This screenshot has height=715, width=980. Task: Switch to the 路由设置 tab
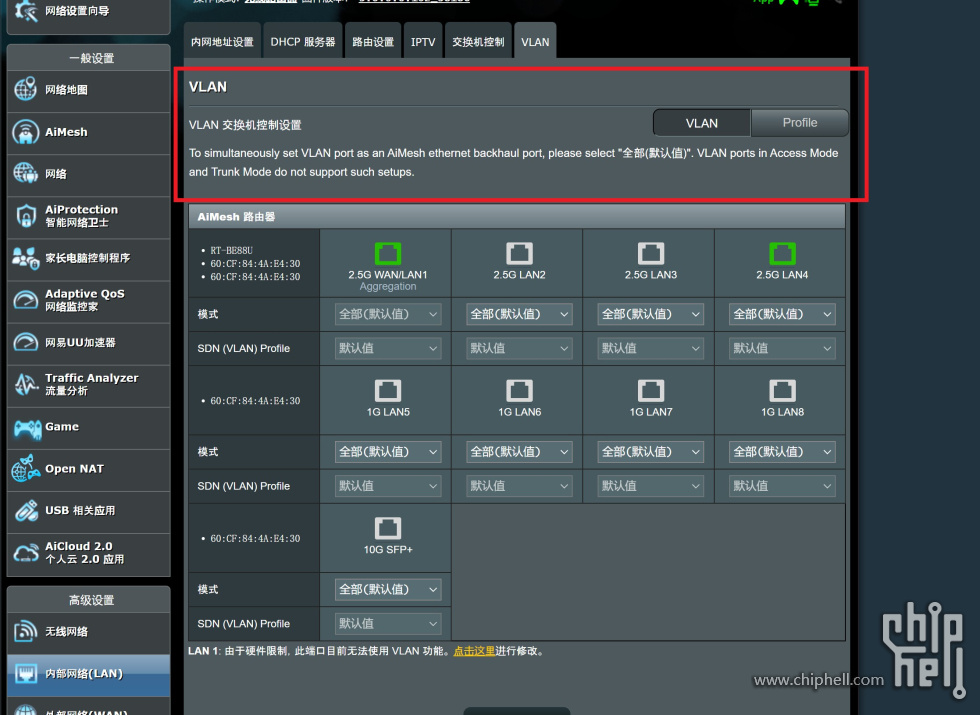(x=373, y=41)
